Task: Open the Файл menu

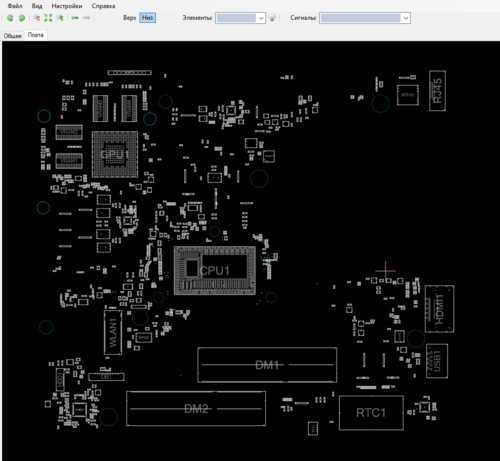Action: (15, 6)
